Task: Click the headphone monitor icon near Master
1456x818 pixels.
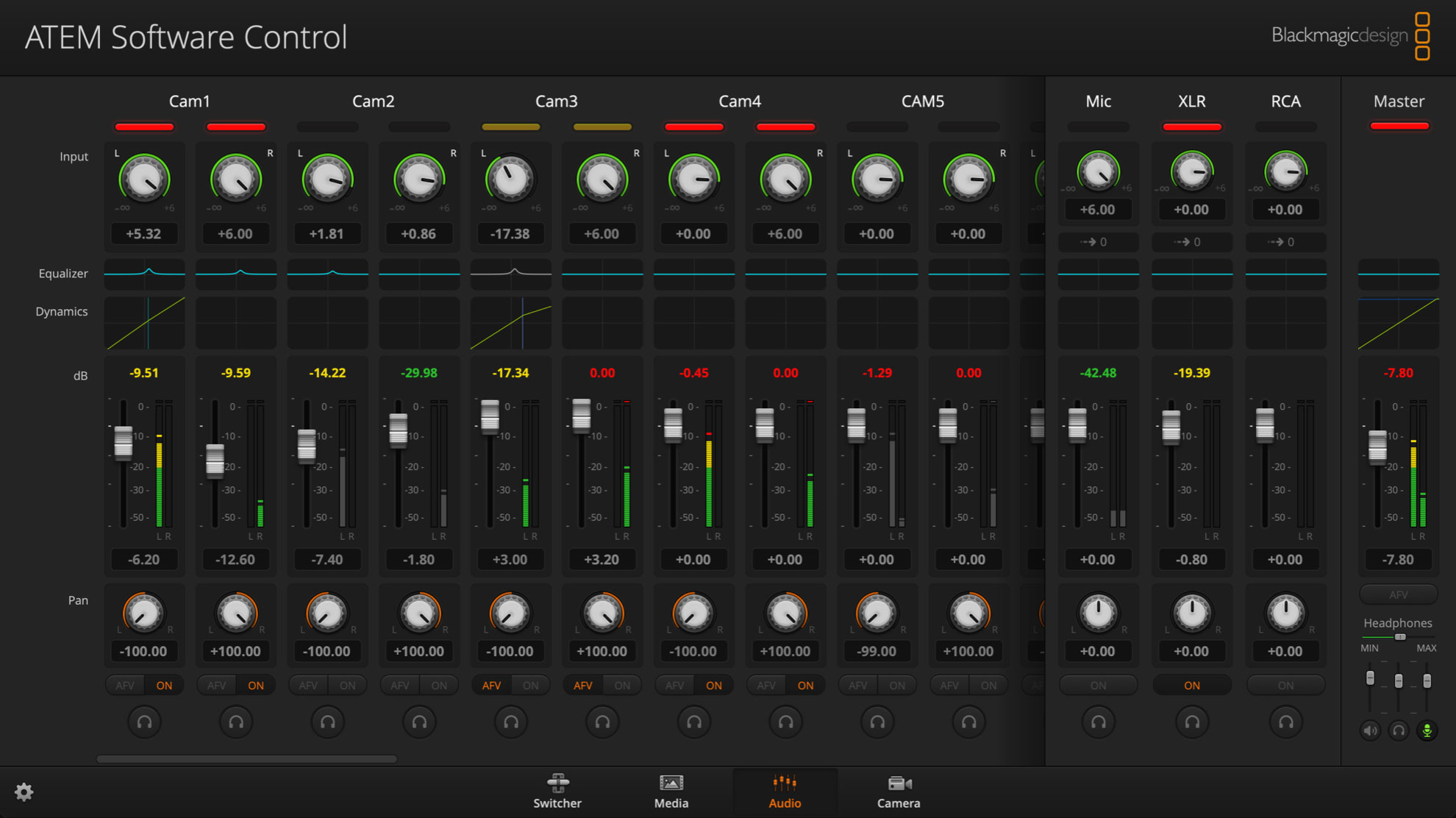Action: click(x=1398, y=730)
